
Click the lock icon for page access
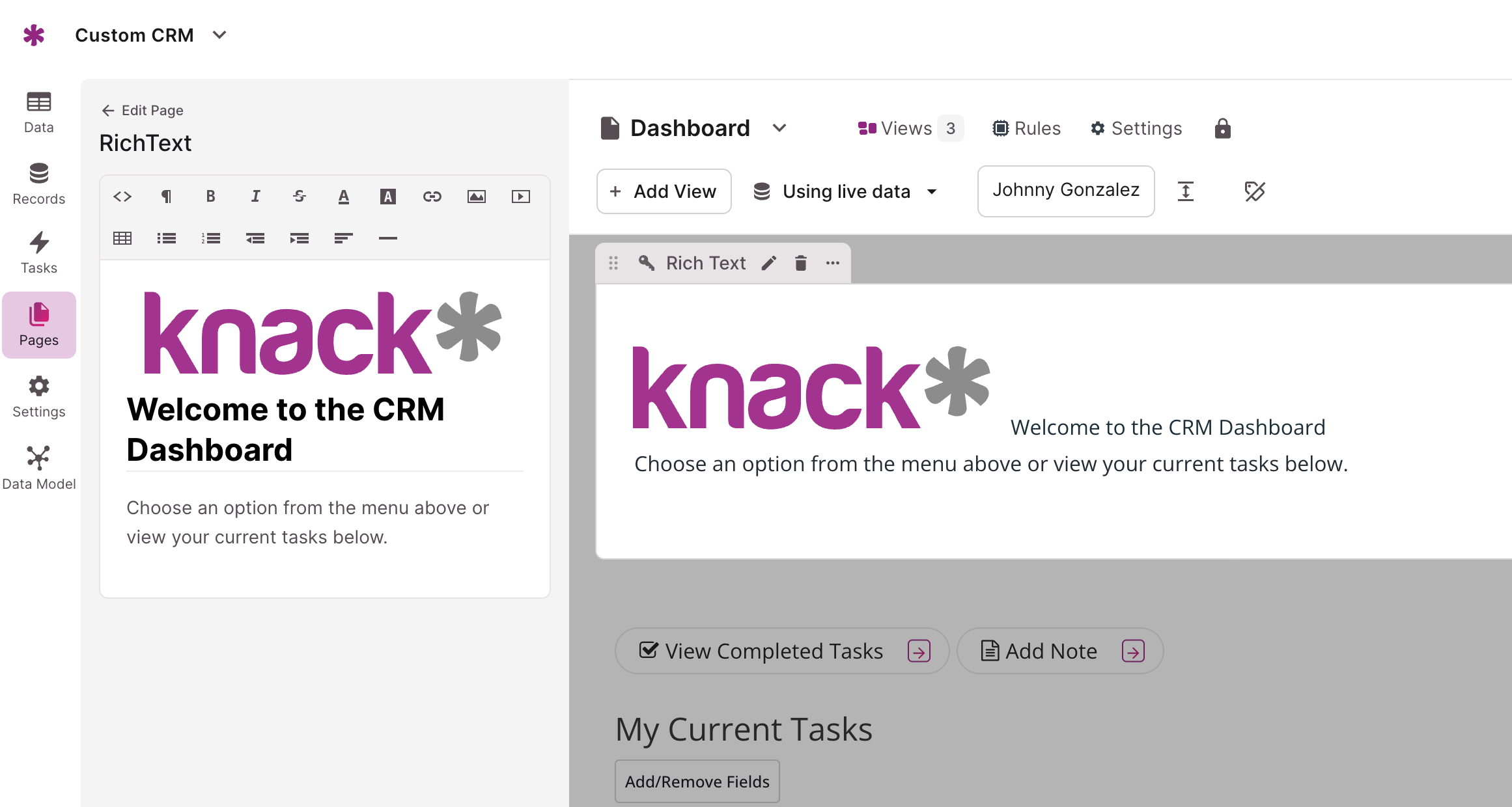click(1222, 128)
